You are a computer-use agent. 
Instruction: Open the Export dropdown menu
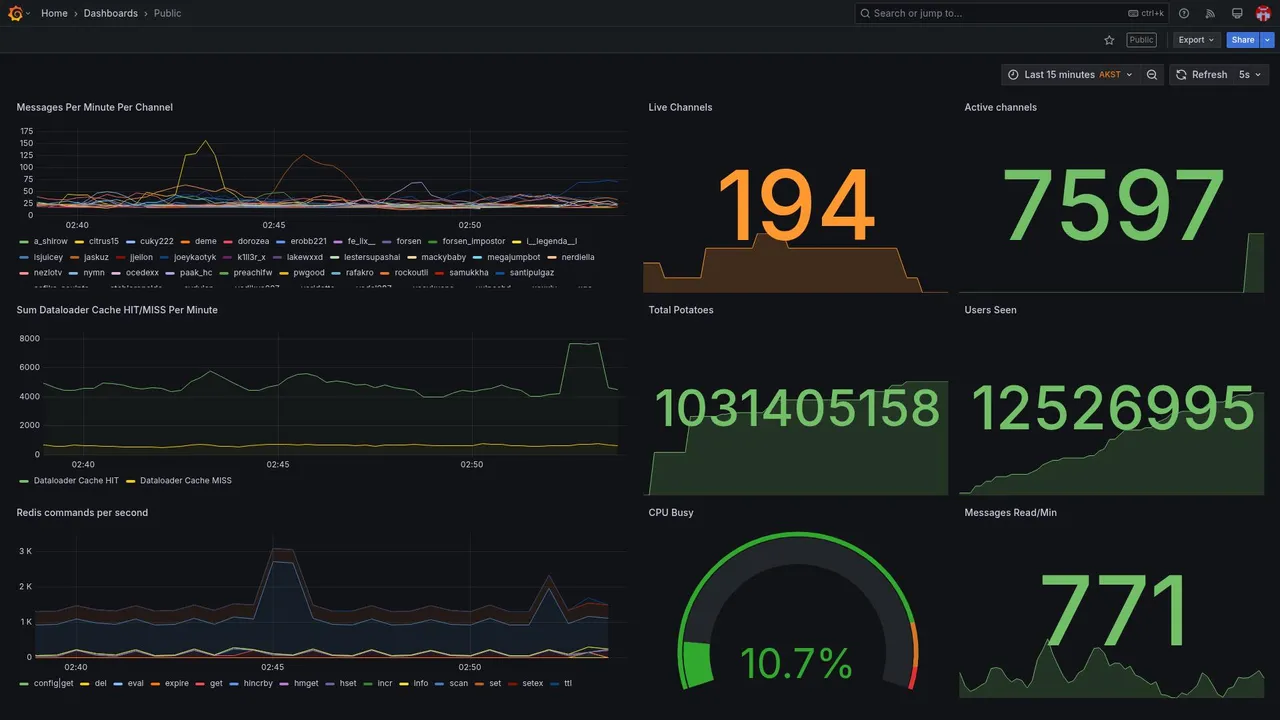coord(1197,40)
